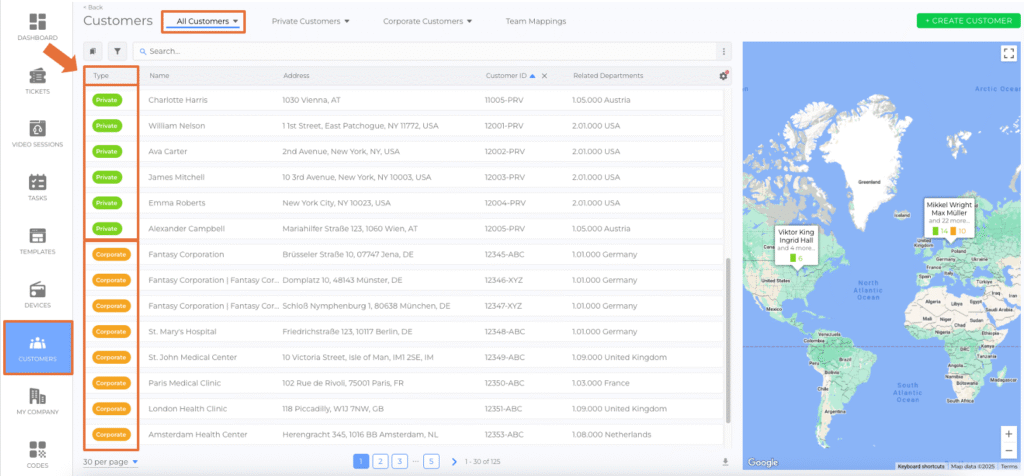Click the filter funnel icon
1024x476 pixels.
coord(117,51)
